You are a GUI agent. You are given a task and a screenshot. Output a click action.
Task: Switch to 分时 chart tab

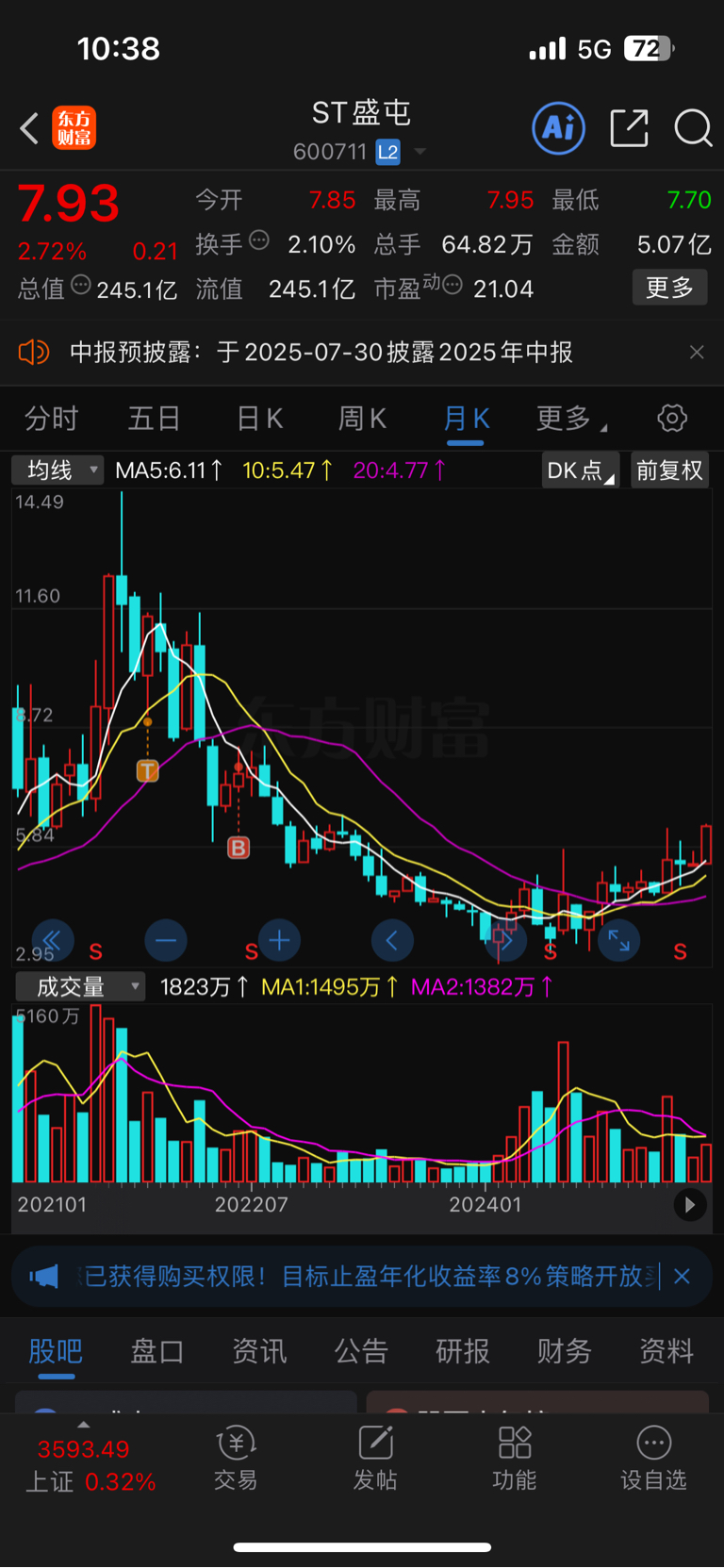51,419
